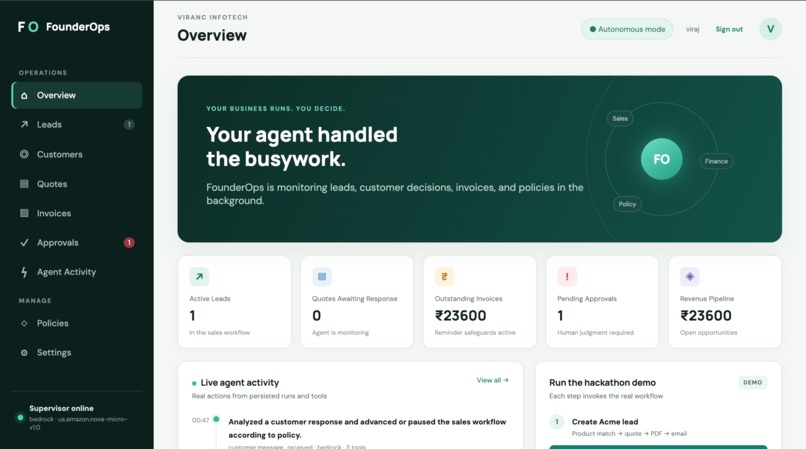Click the Outstanding Invoices rupee icon
Screen dimensions: 806x449
445,277
